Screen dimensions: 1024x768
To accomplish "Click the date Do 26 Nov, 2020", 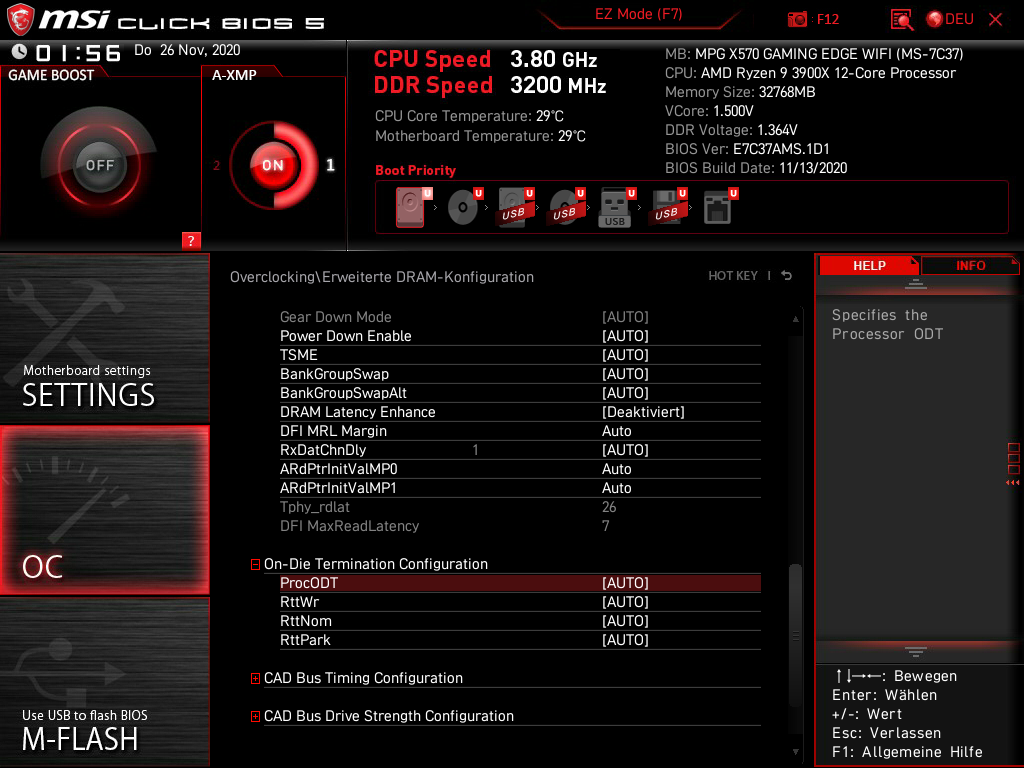I will click(187, 50).
